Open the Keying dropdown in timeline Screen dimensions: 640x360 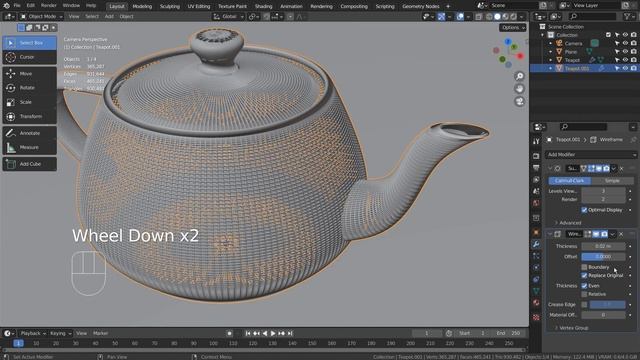point(60,333)
